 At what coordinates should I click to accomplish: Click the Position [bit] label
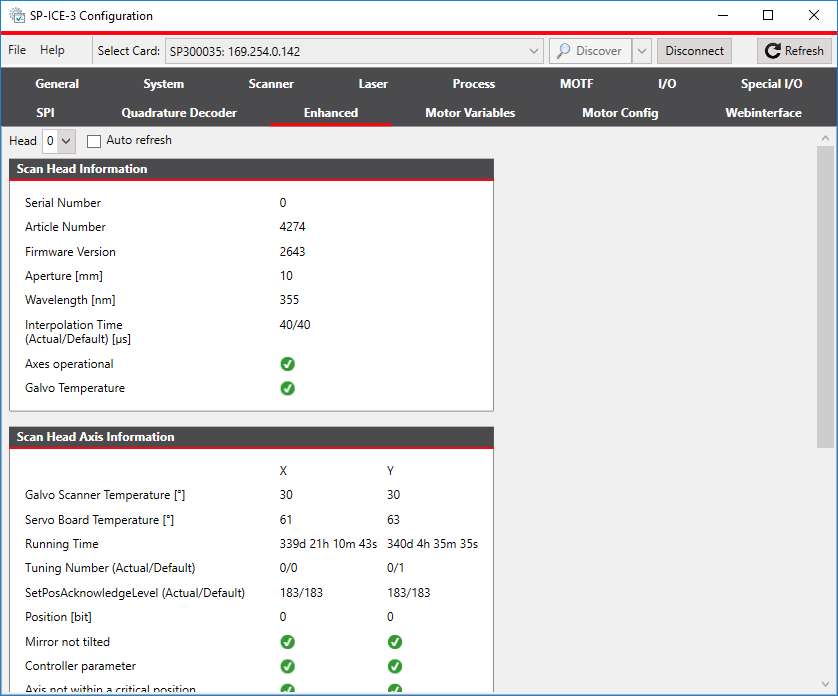58,617
